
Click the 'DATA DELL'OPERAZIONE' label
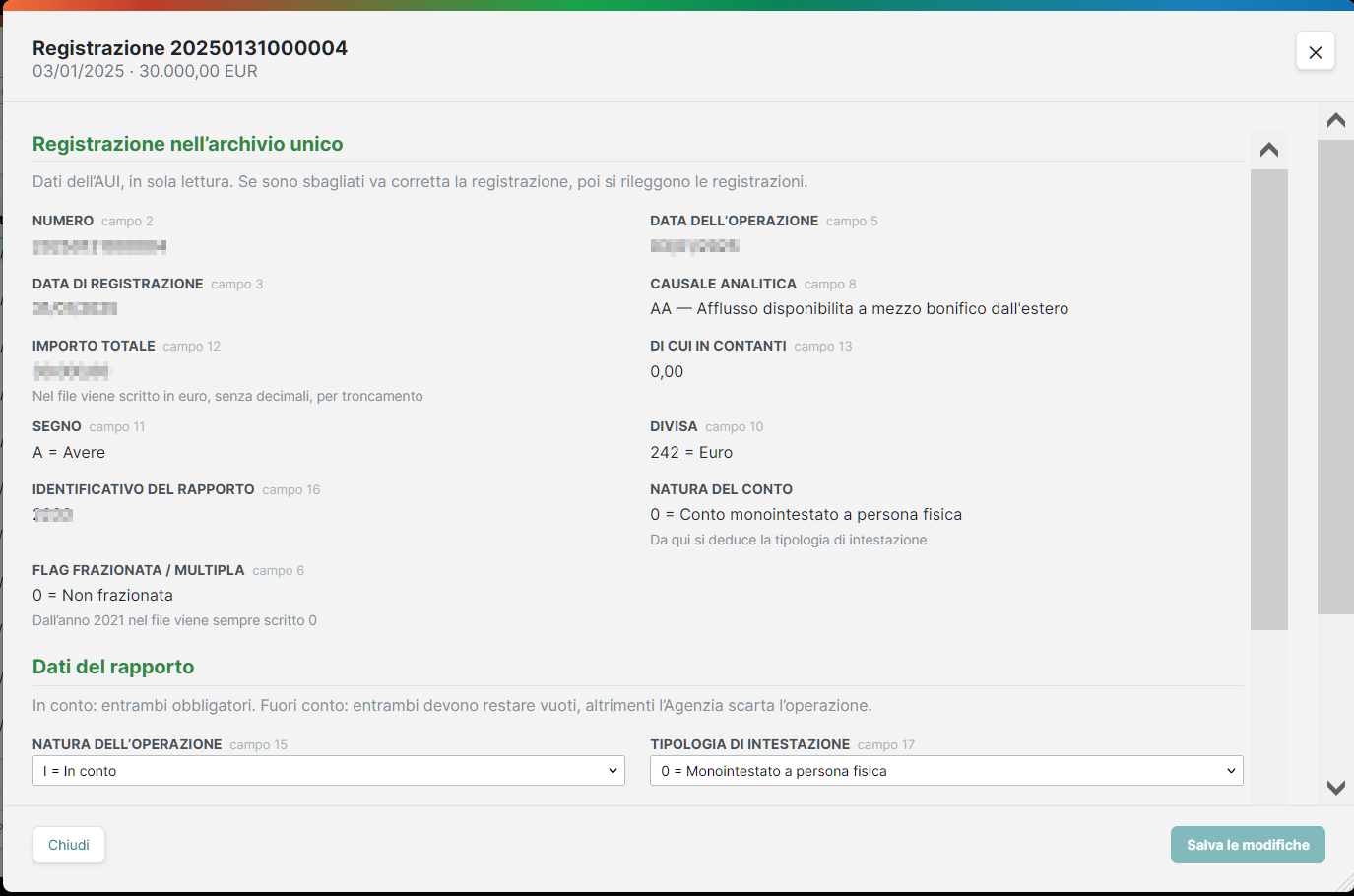(x=734, y=221)
